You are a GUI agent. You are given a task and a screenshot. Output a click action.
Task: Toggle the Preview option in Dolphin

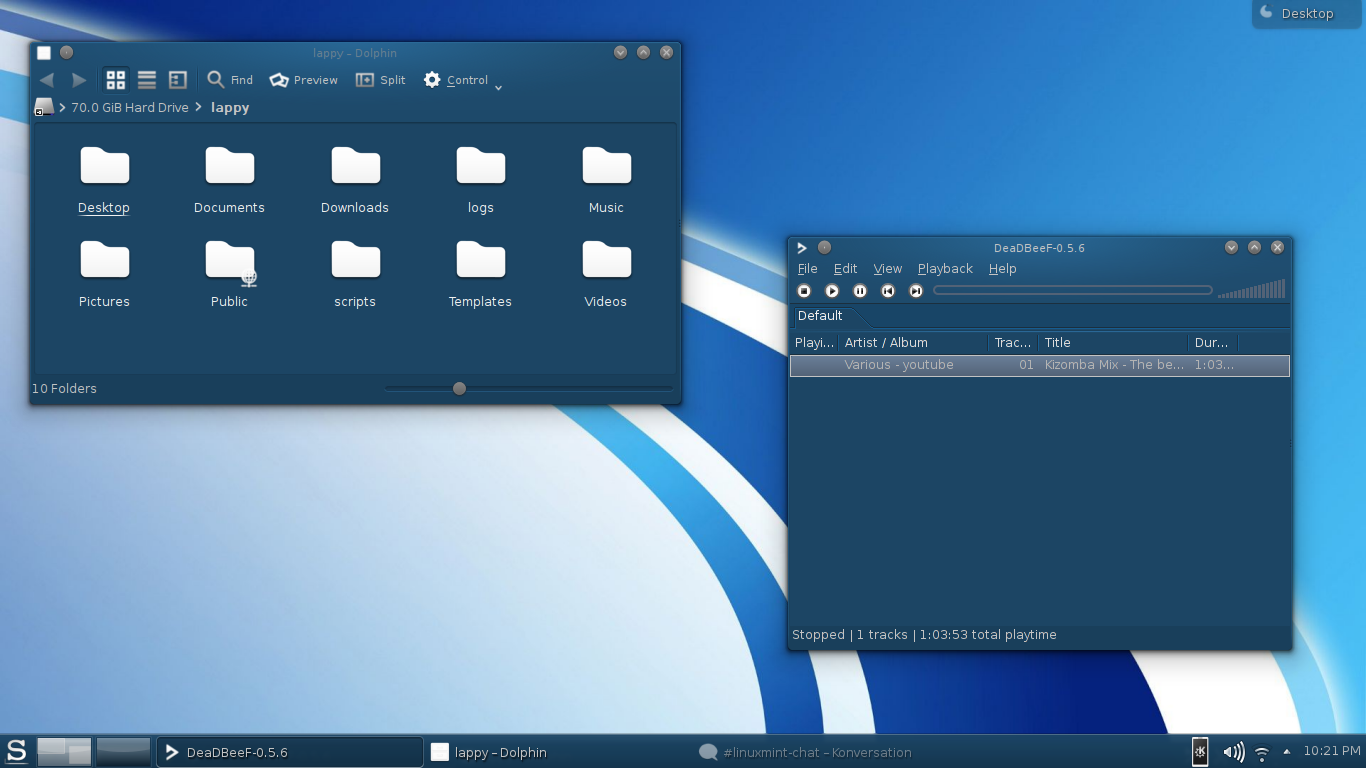[x=304, y=80]
